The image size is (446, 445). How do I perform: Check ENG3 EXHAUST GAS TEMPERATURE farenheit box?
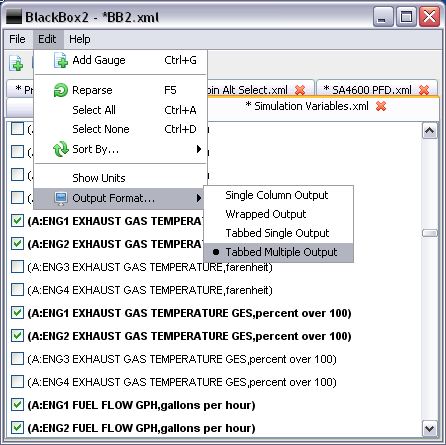click(x=17, y=267)
